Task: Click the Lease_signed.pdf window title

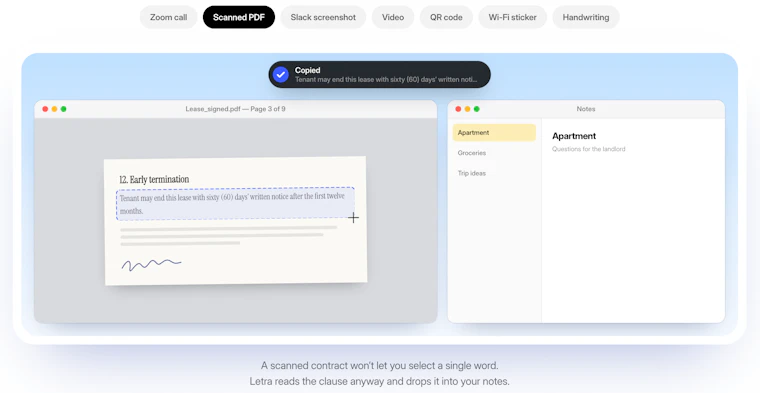Action: pyautogui.click(x=235, y=109)
